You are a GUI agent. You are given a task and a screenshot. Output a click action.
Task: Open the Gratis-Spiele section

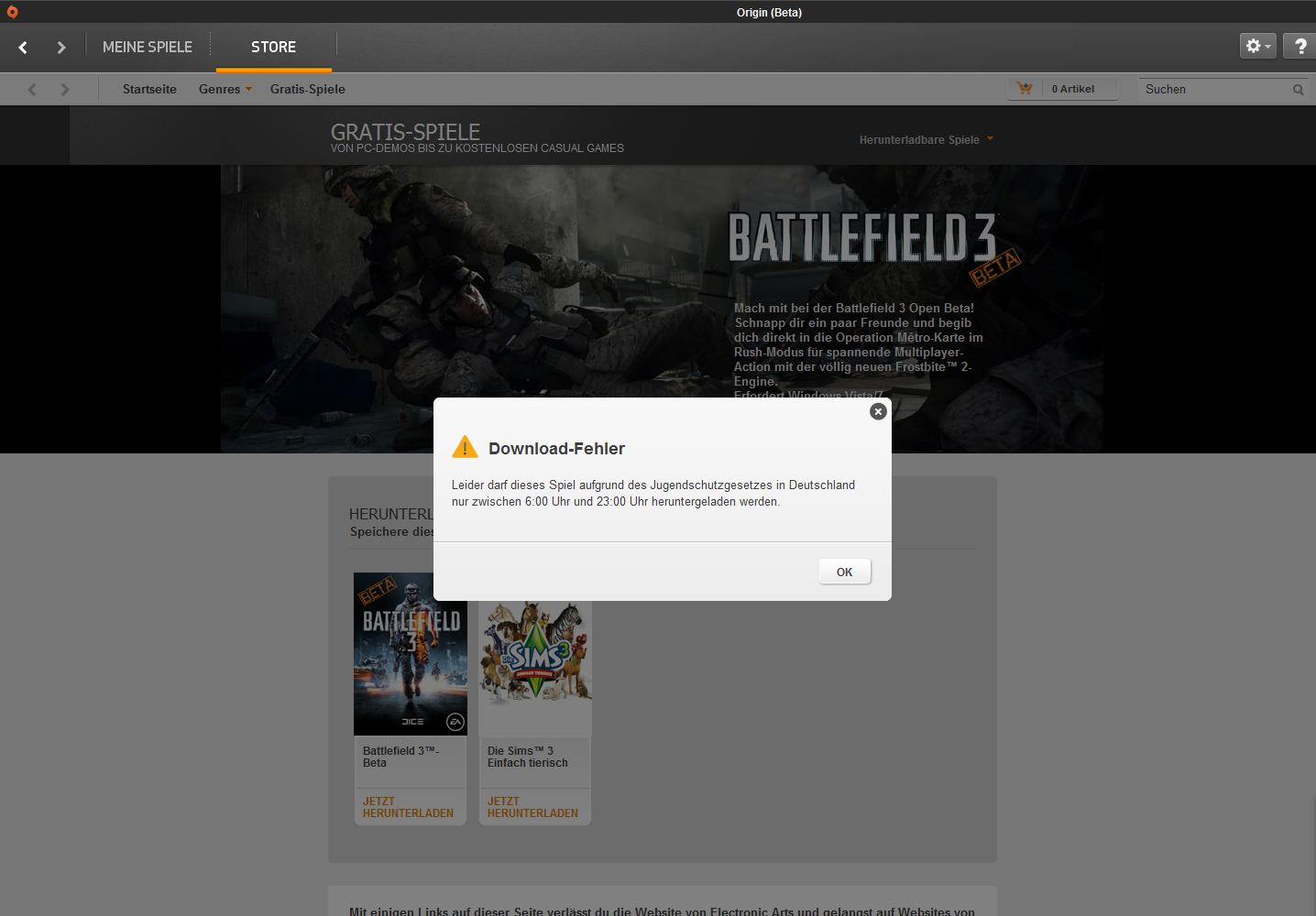307,89
